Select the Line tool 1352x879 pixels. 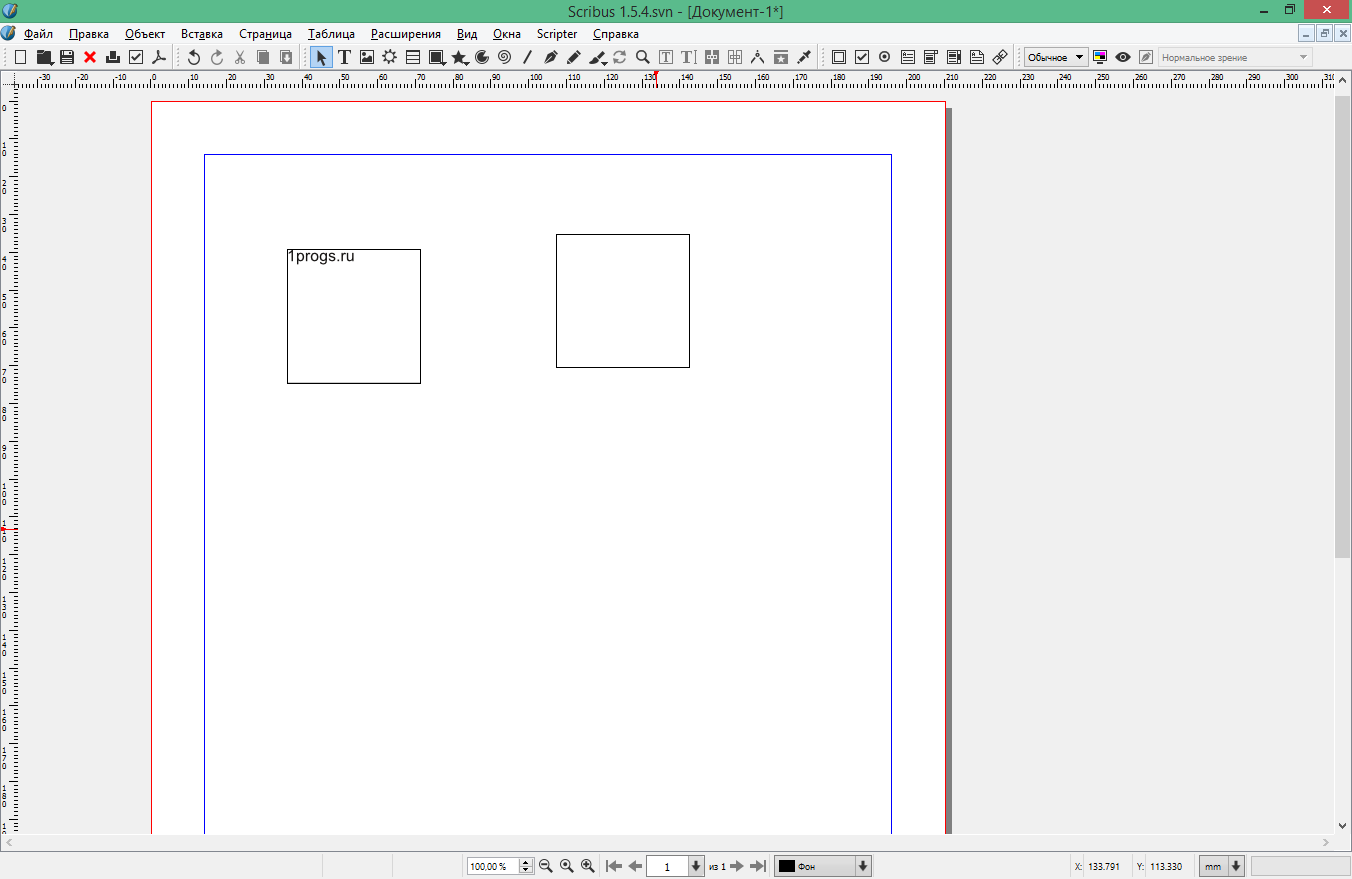tap(527, 57)
